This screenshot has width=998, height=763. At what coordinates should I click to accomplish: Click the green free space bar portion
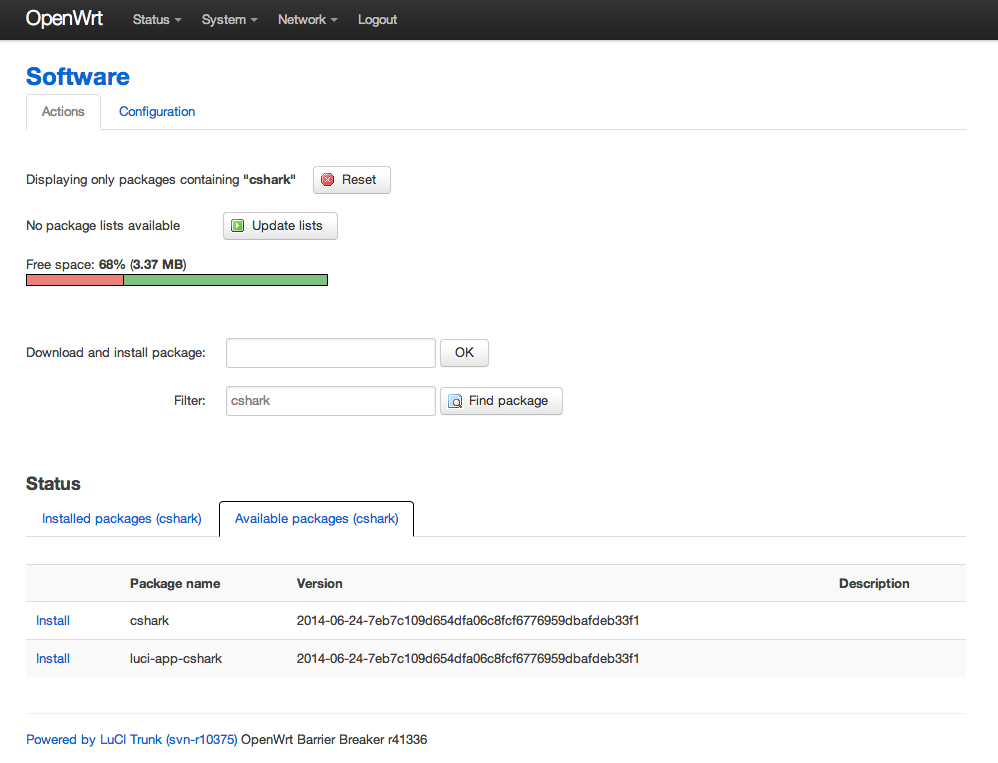click(x=225, y=280)
